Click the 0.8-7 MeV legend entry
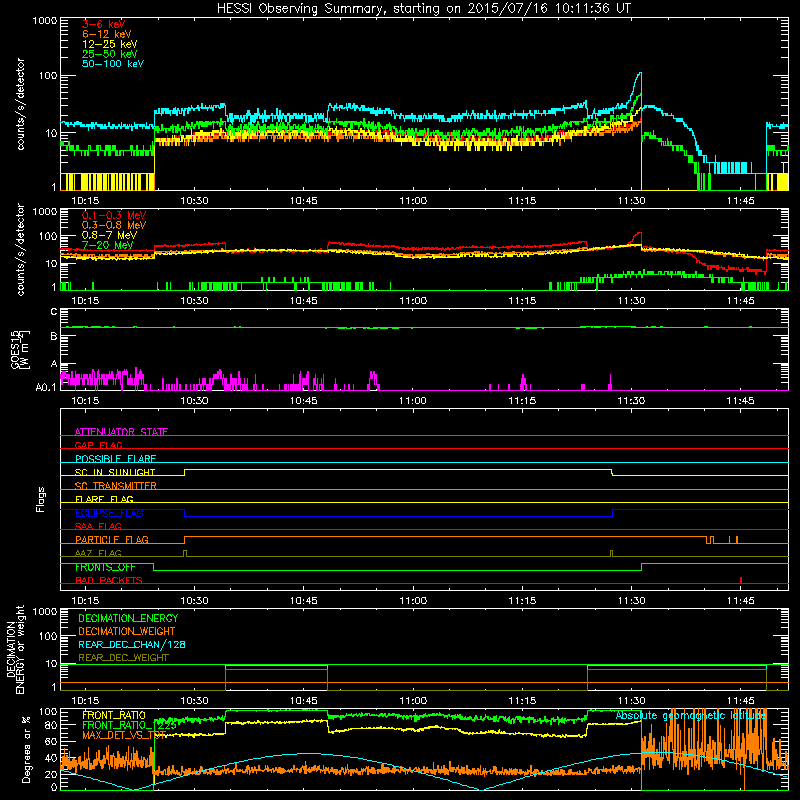The width and height of the screenshot is (800, 800). 110,235
